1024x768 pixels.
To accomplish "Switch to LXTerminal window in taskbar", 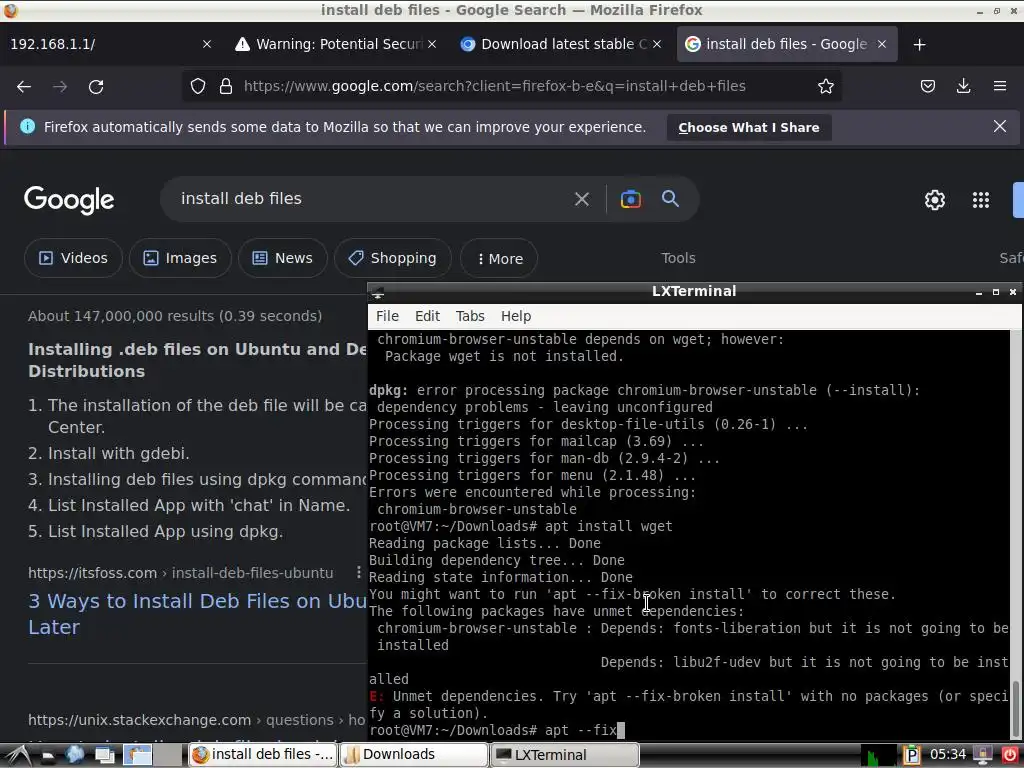I will click(564, 755).
